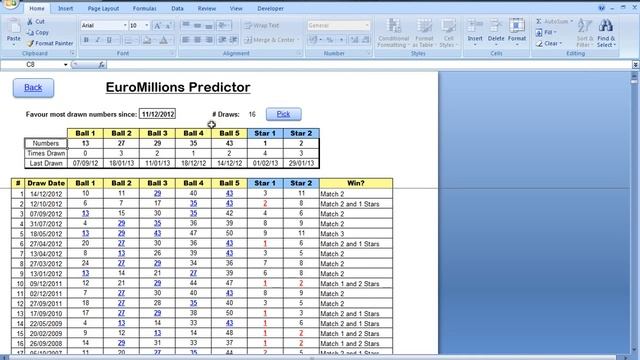Click the Back button
Image resolution: width=640 pixels, height=360 pixels.
pos(33,88)
